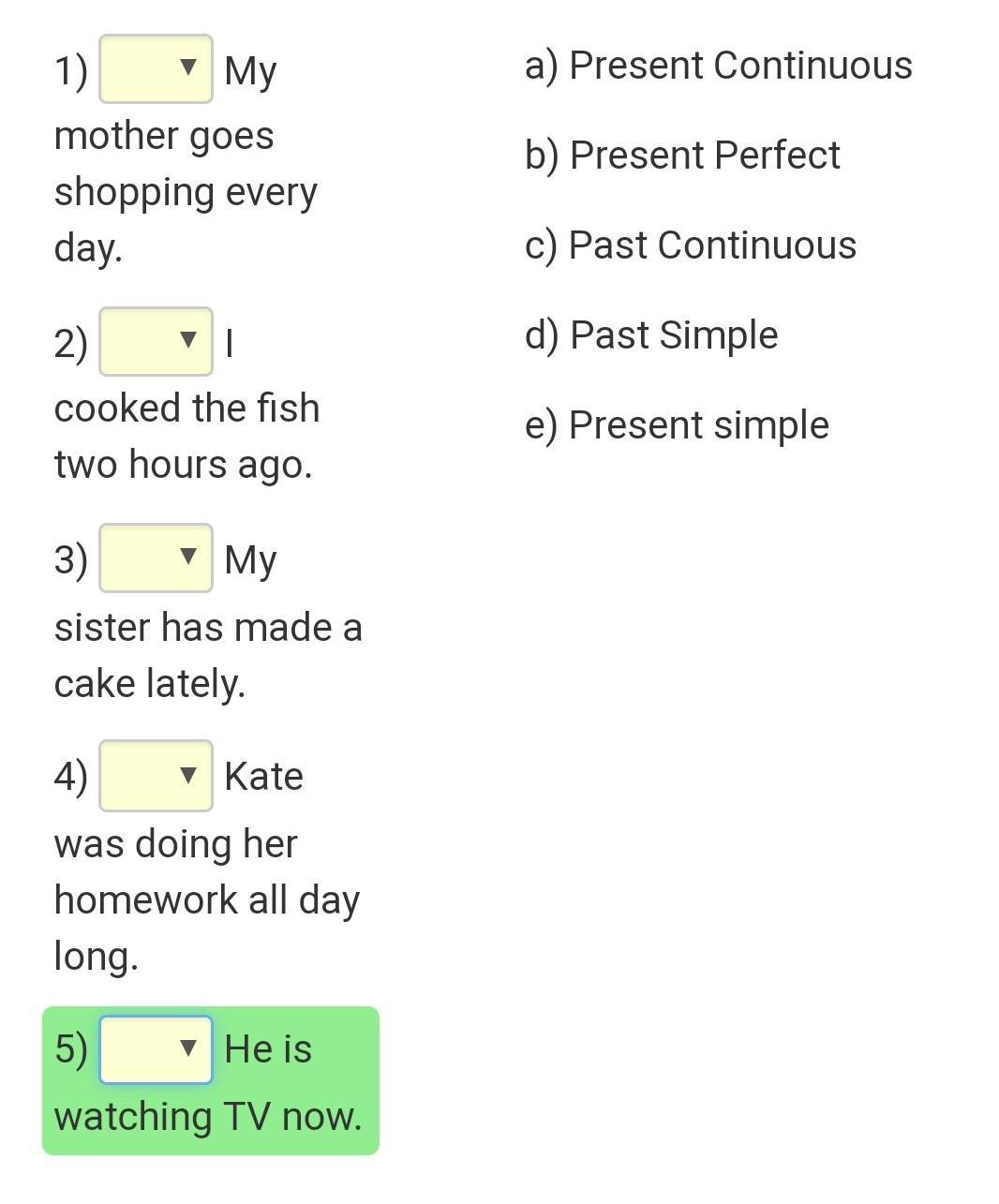
Task: Click the "5)" label in green block
Action: 71,1049
